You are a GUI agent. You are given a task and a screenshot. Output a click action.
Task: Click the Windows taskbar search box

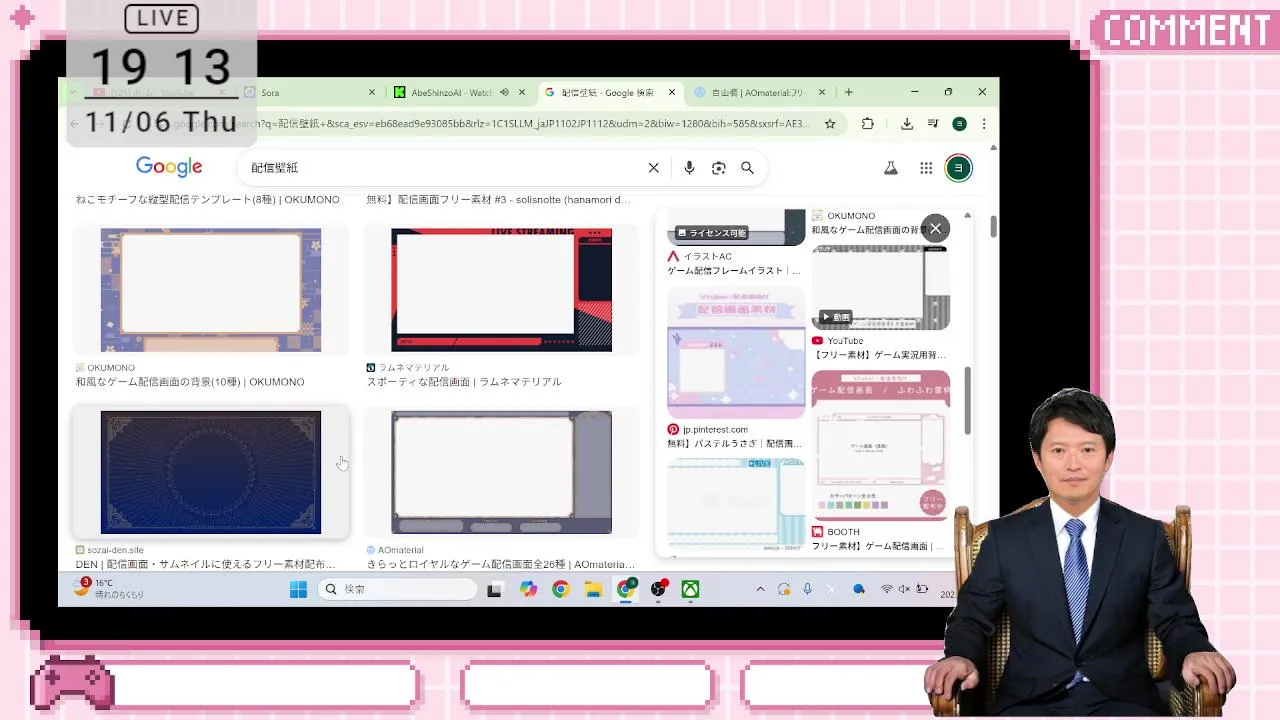pos(398,590)
